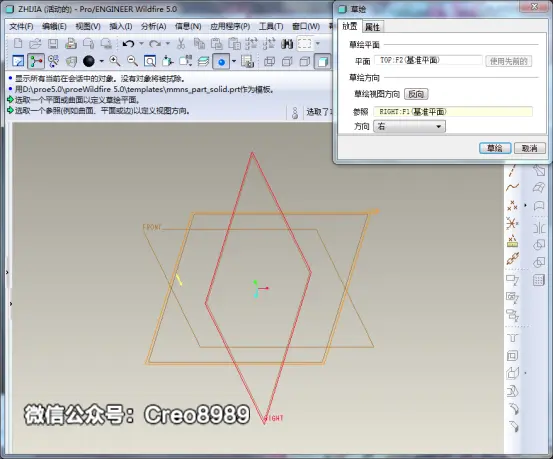Click the curve tool in right toolbar
Image resolution: width=554 pixels, height=459 pixels.
(x=513, y=187)
